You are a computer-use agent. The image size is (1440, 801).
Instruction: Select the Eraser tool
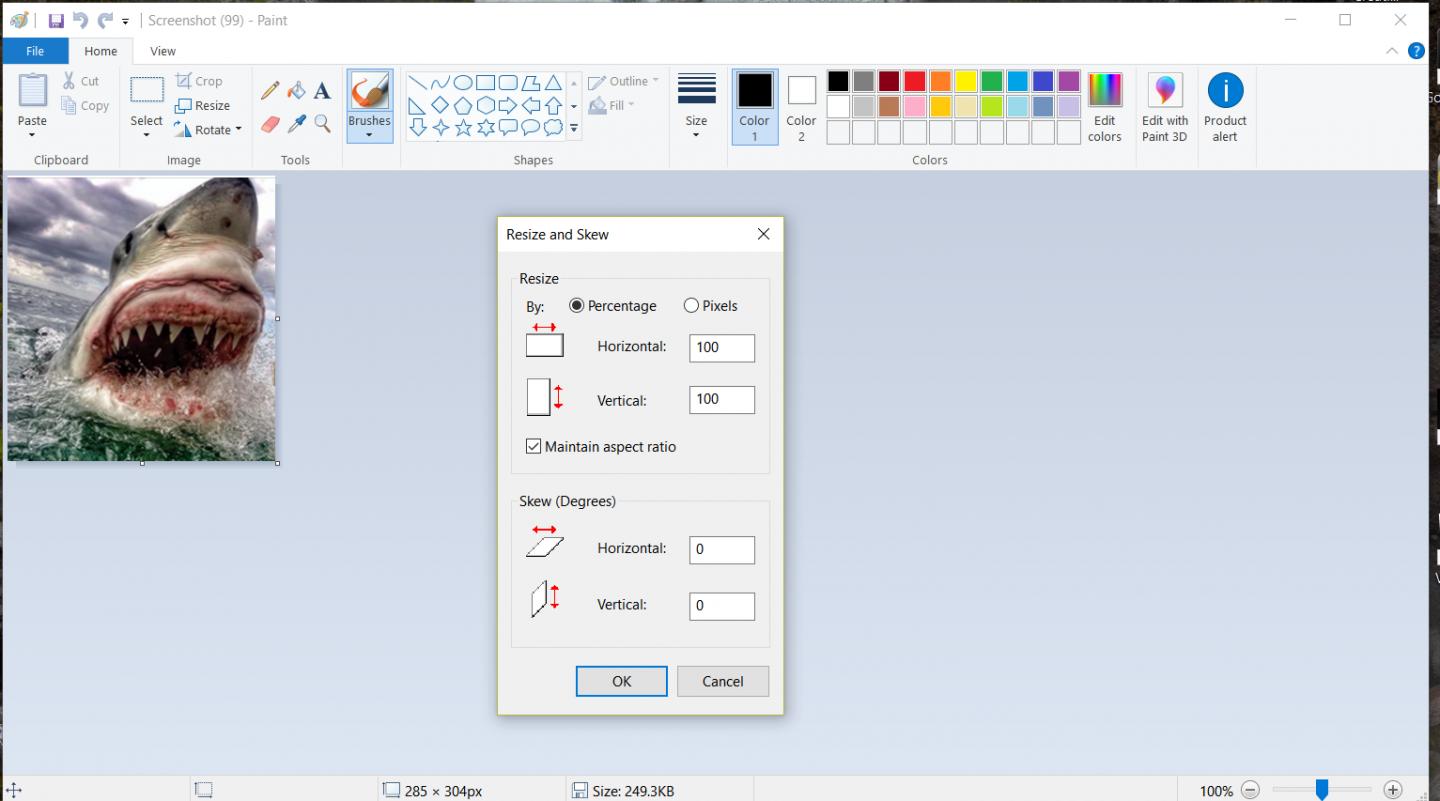(270, 124)
